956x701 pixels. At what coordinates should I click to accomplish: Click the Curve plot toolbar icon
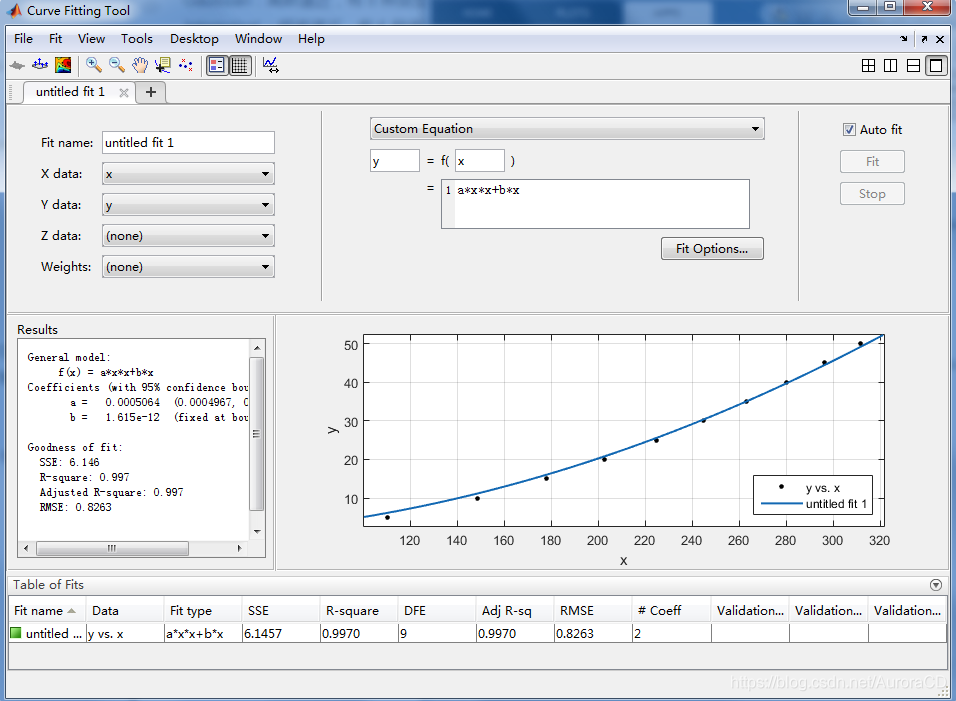coord(17,65)
